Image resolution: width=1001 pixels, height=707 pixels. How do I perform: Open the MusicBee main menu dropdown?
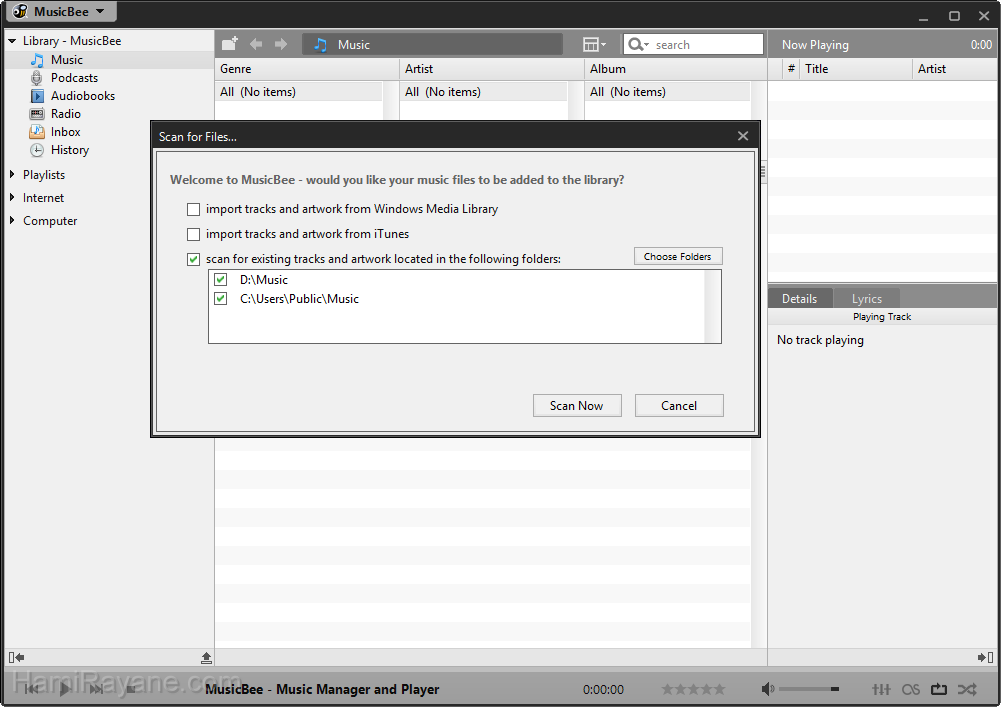click(x=61, y=11)
